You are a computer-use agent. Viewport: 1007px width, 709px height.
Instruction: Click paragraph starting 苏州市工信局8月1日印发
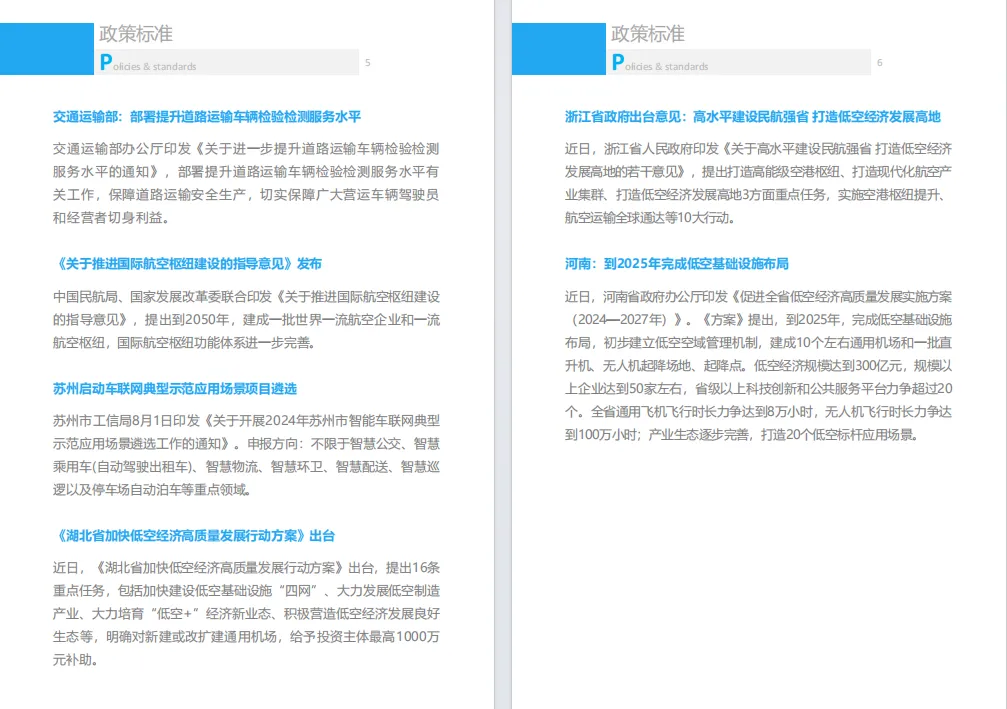click(246, 455)
